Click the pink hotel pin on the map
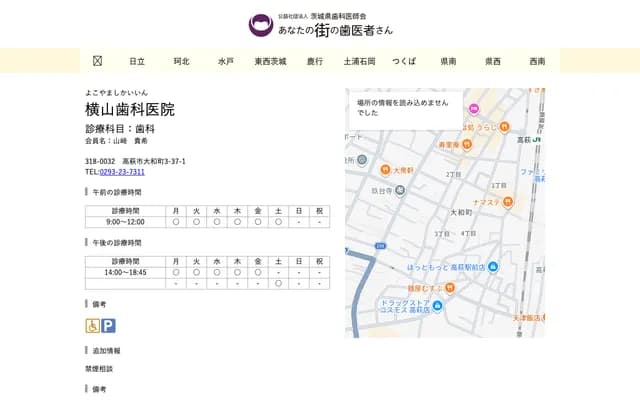This screenshot has width=640, height=400. pos(473,109)
